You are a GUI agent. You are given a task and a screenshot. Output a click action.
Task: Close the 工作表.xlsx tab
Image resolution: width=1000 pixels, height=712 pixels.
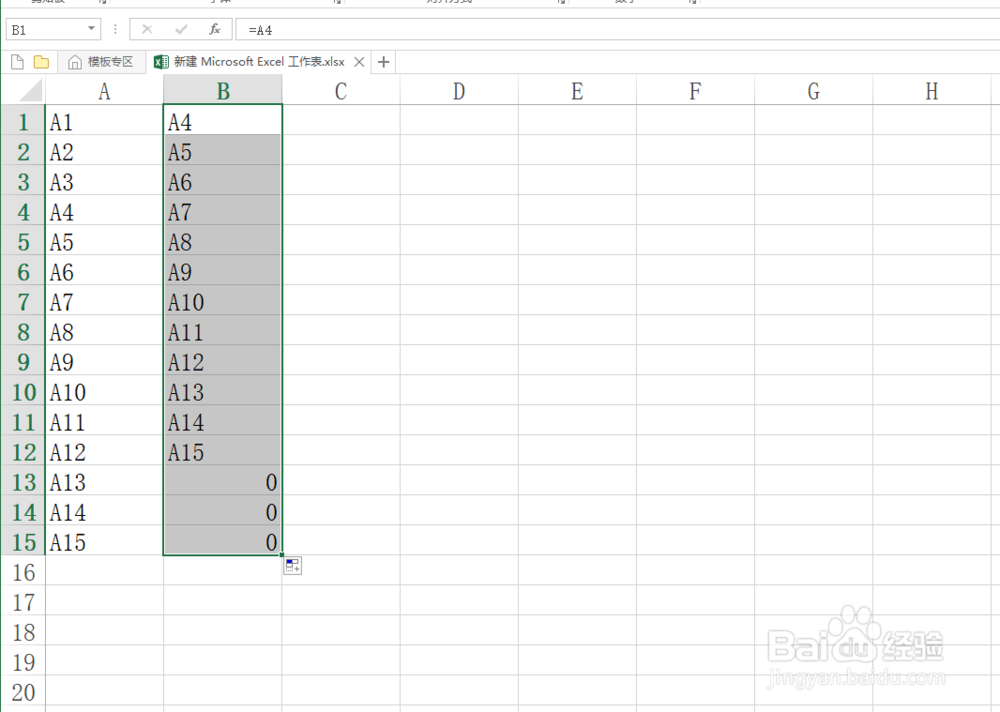(x=359, y=62)
